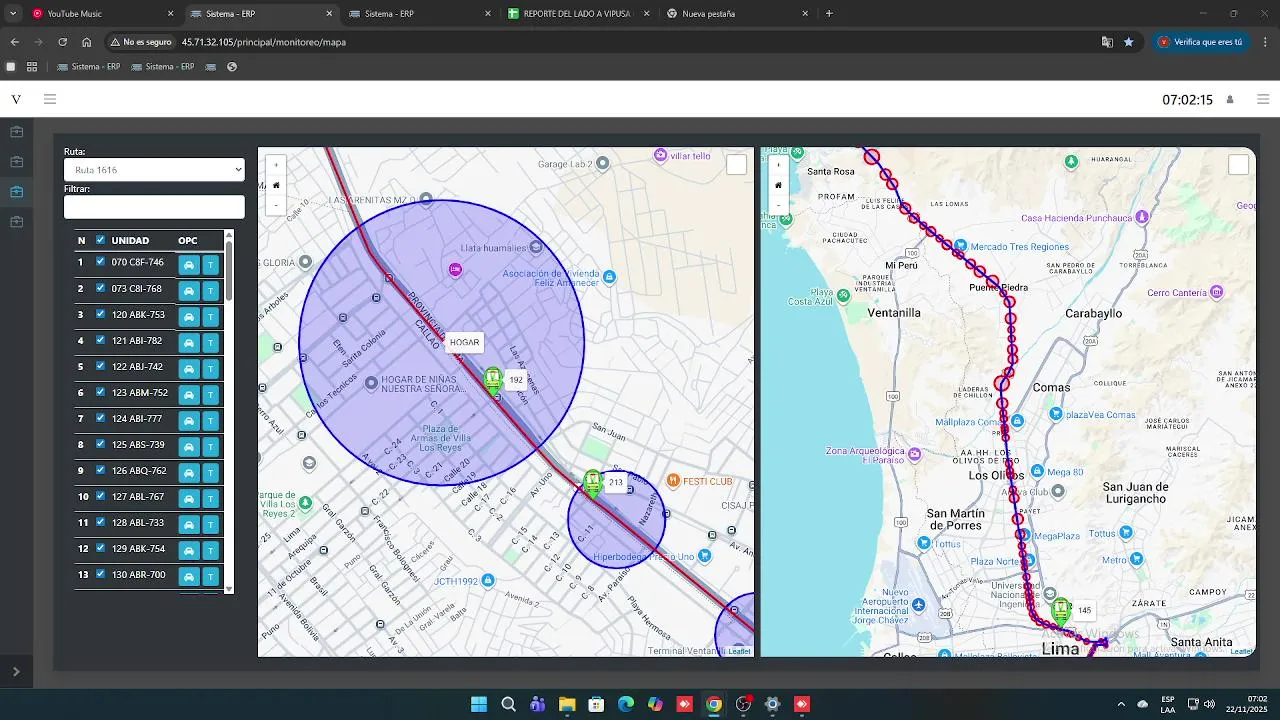Screen dimensions: 1280x720
Task: Click the hamburger menu next to V logo
Action: [x=50, y=99]
